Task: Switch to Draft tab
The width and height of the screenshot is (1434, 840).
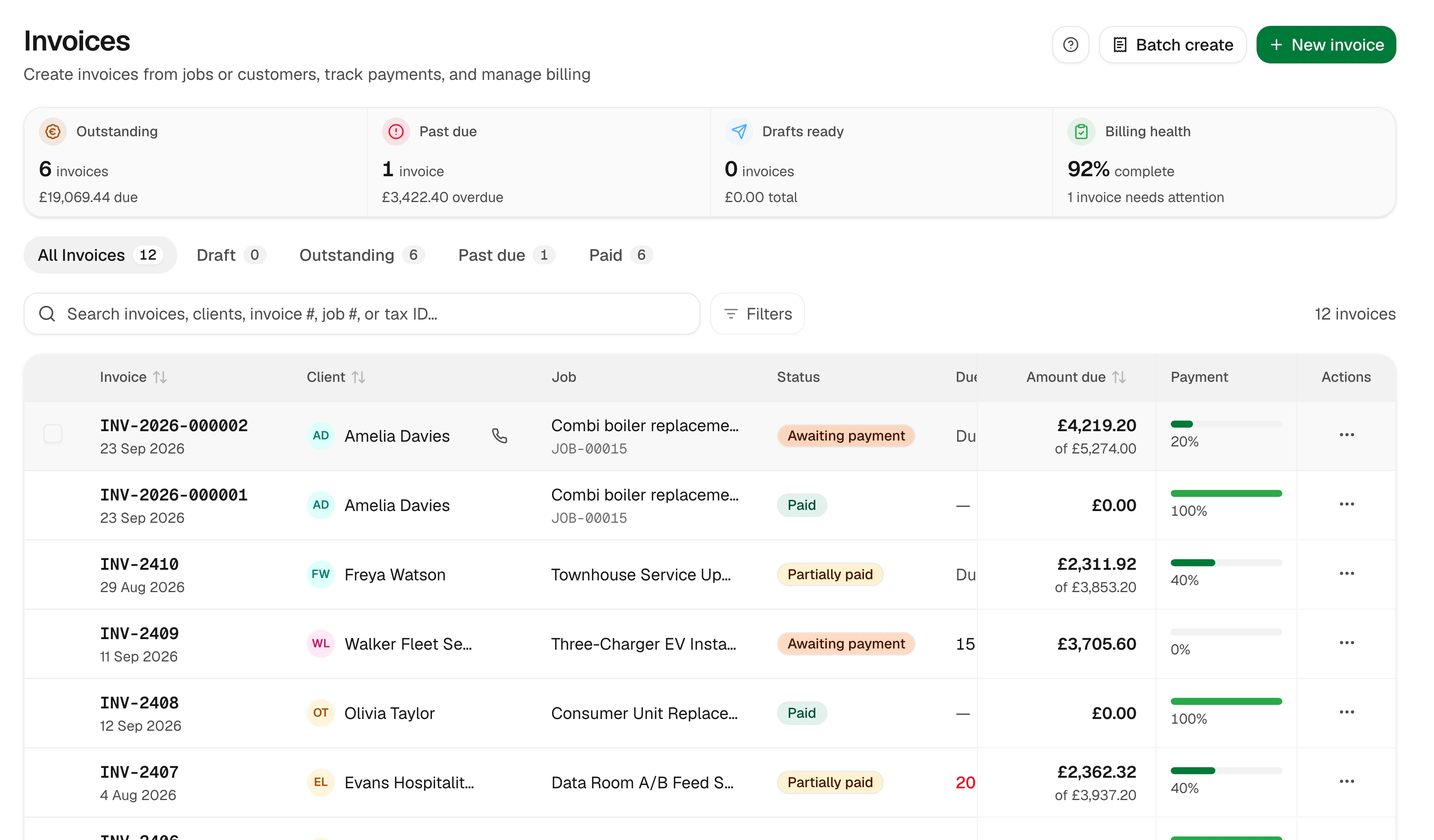Action: click(x=231, y=255)
